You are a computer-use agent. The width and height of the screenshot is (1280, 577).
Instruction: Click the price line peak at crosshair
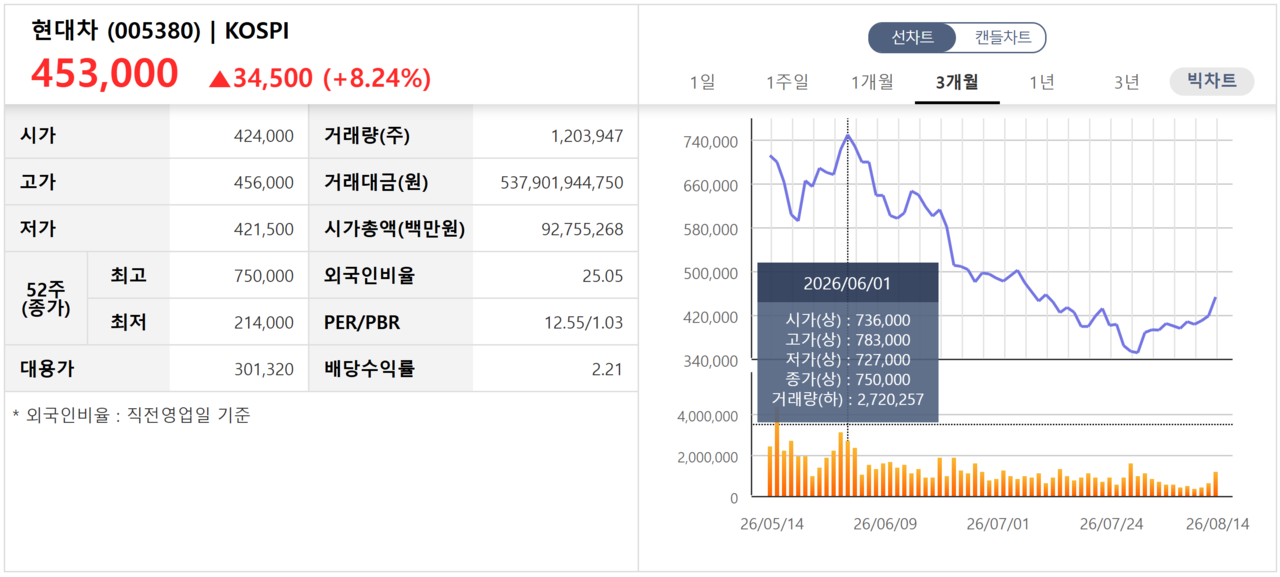point(848,134)
